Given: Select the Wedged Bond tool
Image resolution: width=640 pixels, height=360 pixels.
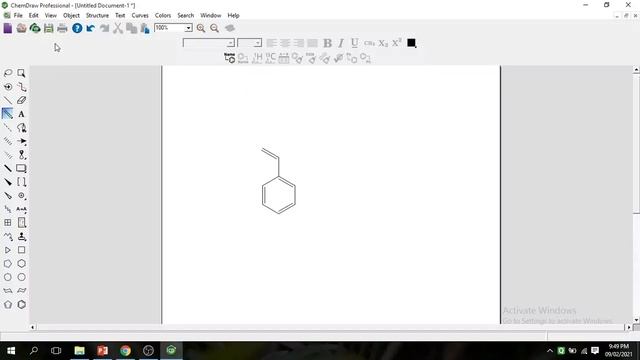Looking at the screenshot, I should 8,182.
